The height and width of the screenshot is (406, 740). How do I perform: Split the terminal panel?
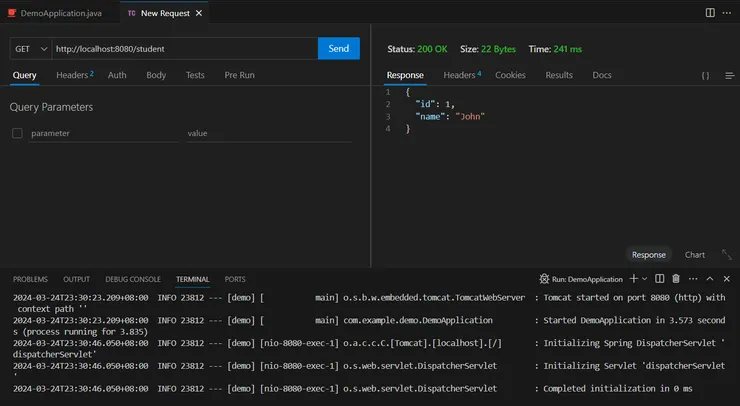pyautogui.click(x=661, y=279)
